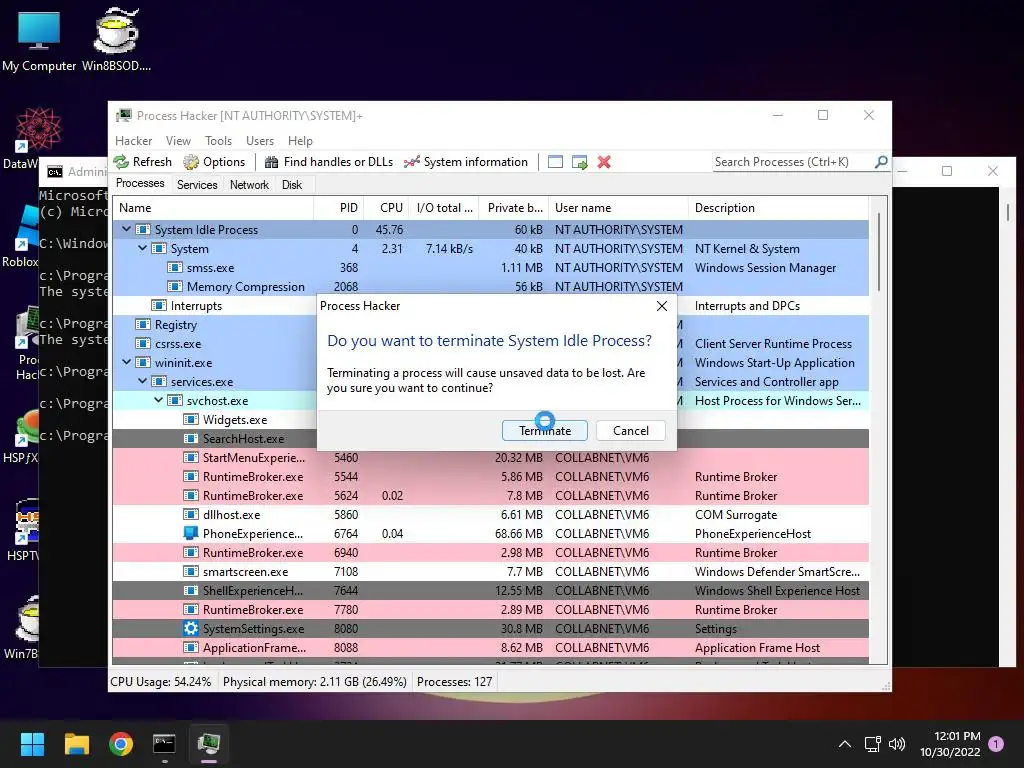Select the ShellExperienceHost process row
Screen dimensions: 1024x768
click(490, 590)
